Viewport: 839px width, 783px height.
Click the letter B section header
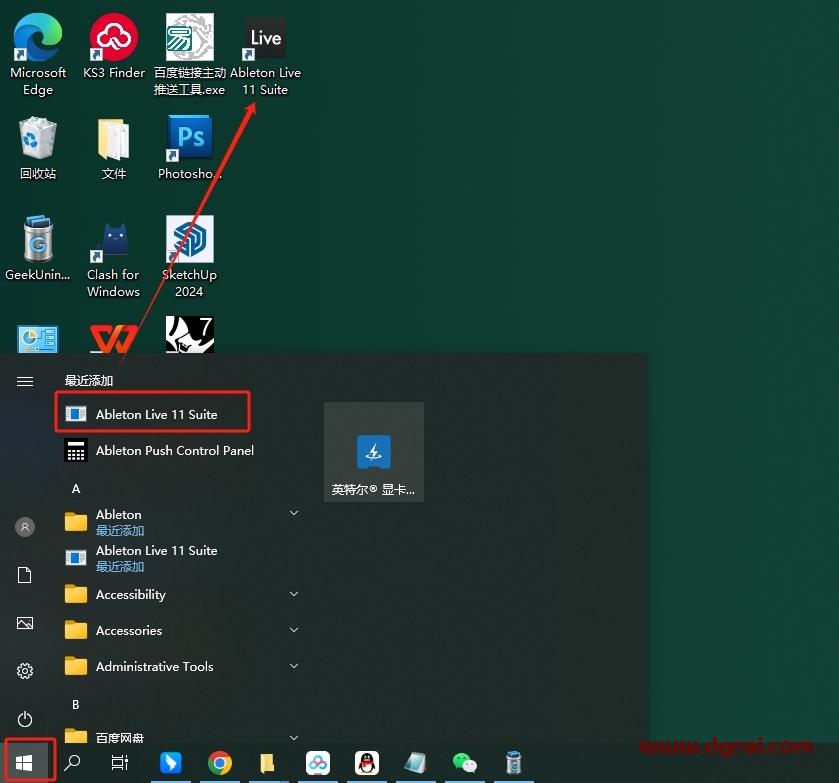pos(75,704)
